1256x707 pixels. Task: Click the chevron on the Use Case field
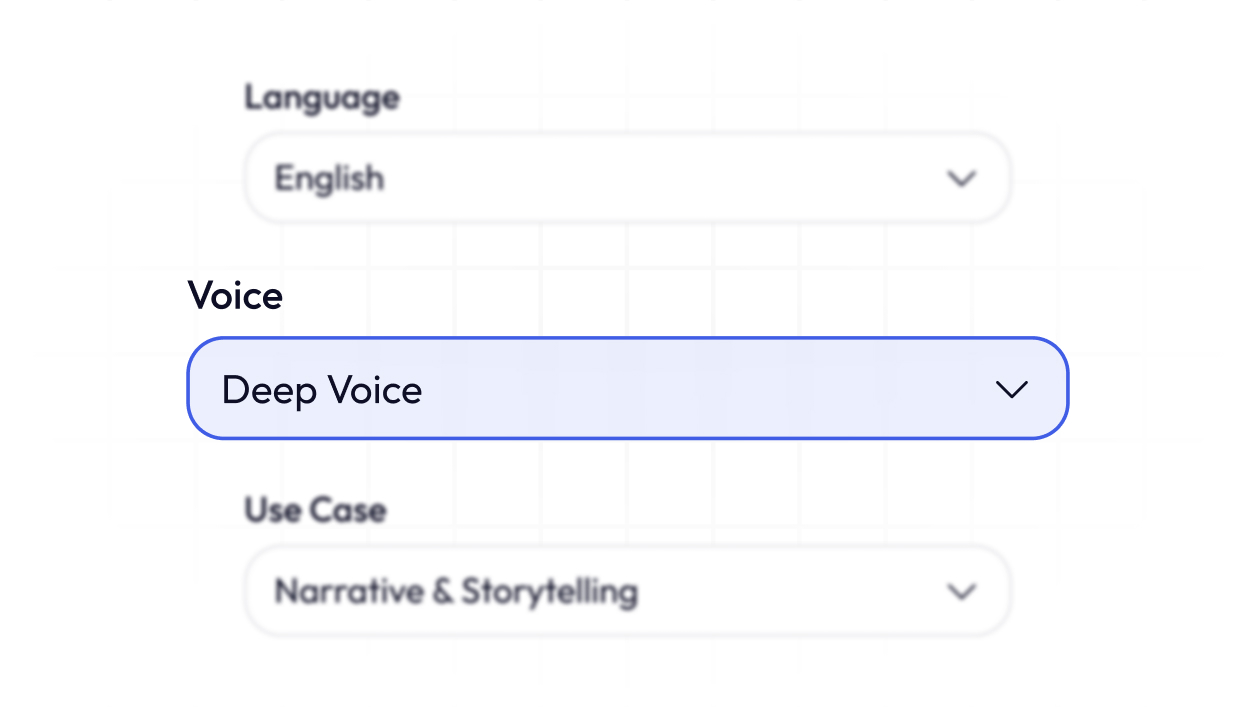961,591
